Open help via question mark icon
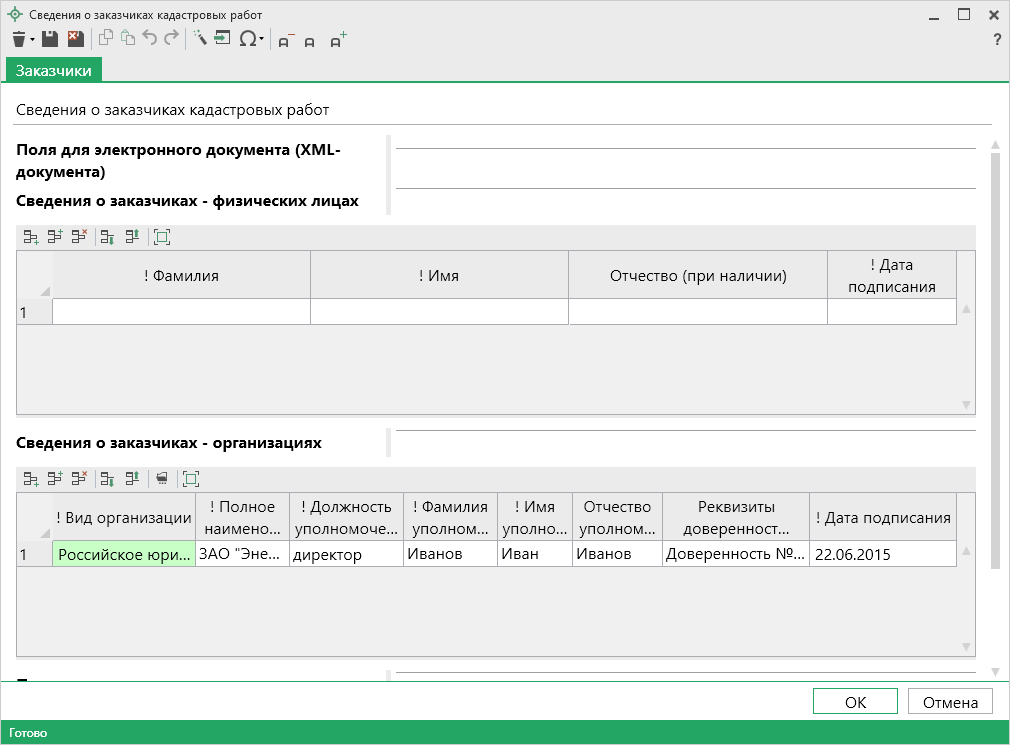Image resolution: width=1010 pixels, height=745 pixels. 996,40
